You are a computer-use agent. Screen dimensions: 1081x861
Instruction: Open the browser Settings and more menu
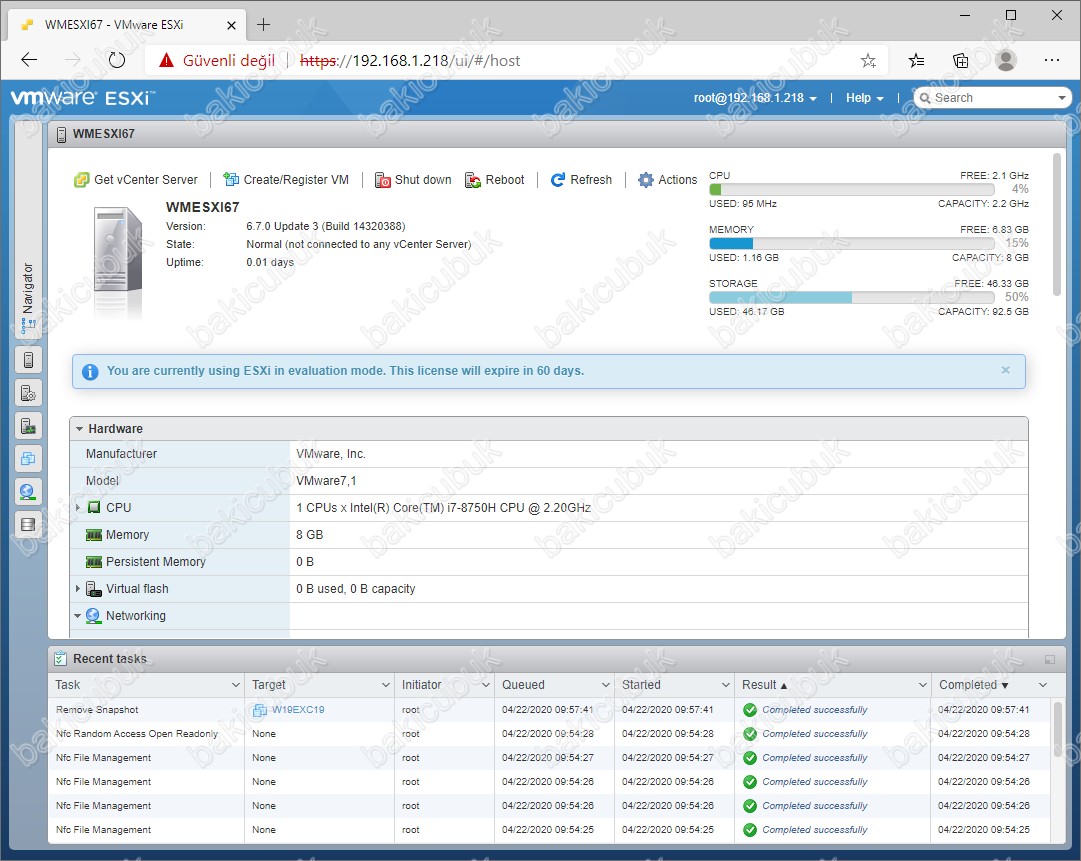point(1052,61)
